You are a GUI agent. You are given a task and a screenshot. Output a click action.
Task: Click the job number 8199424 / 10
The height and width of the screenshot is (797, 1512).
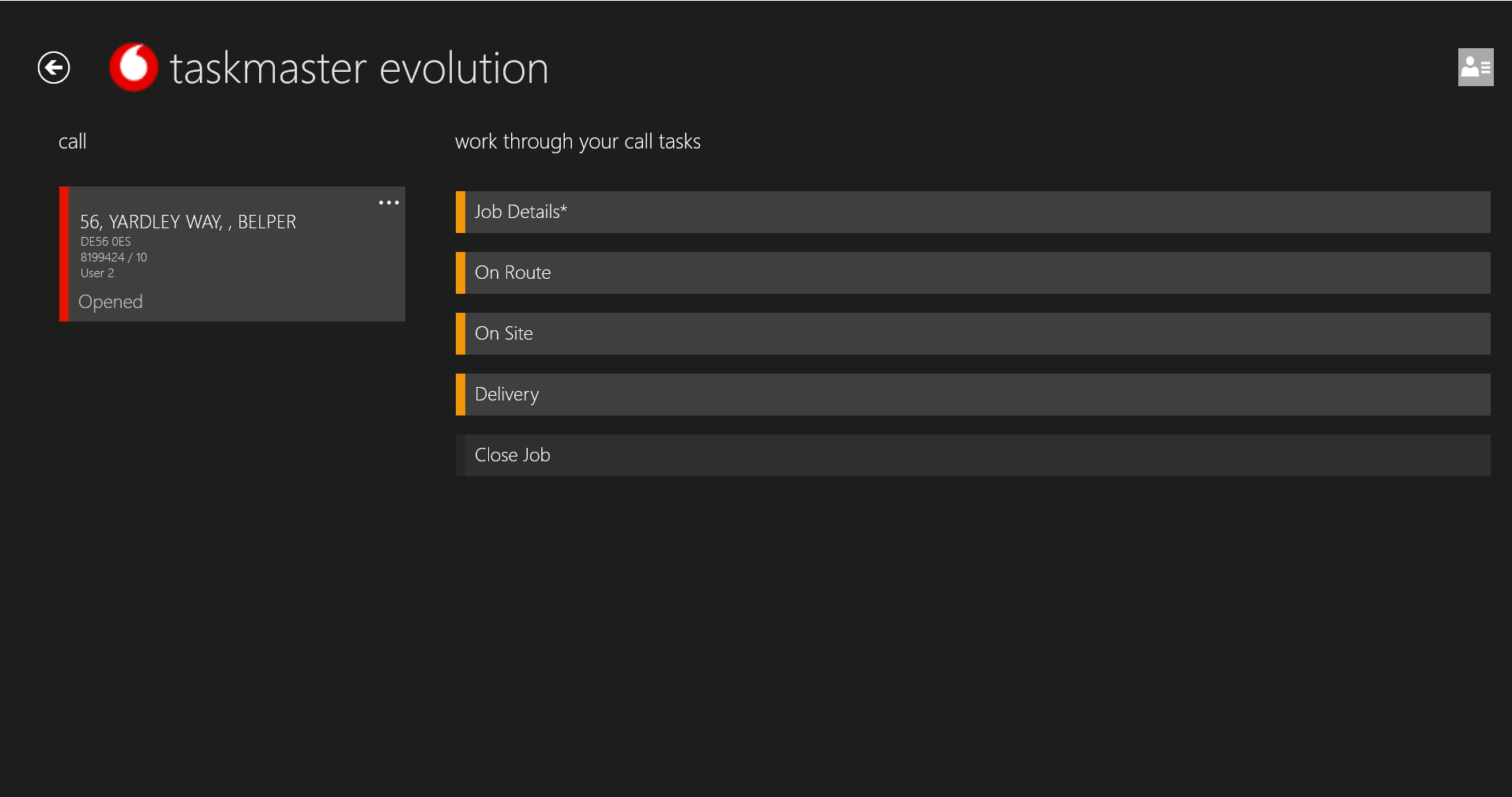tap(114, 258)
